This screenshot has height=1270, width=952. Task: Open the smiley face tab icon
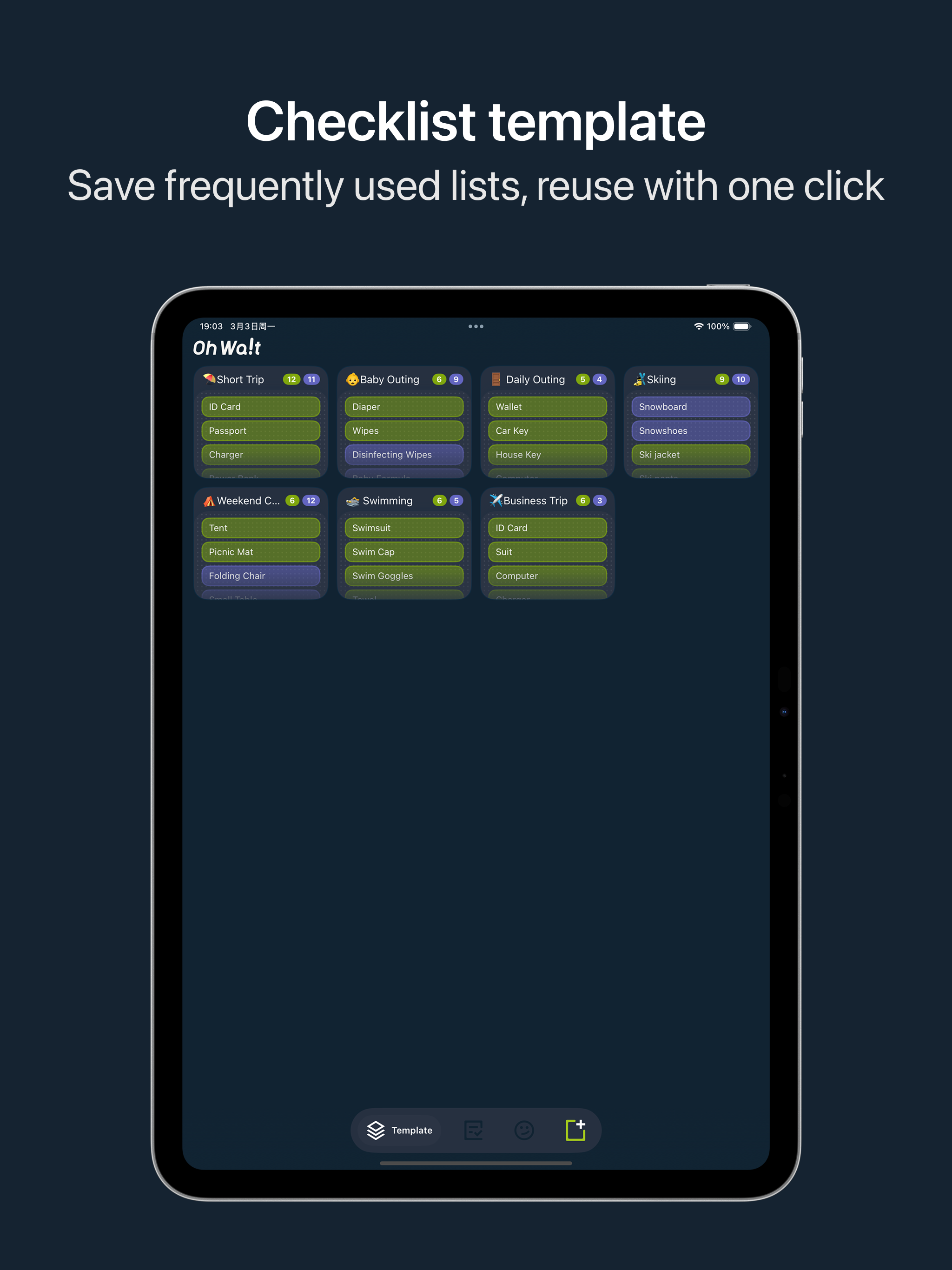524,1130
